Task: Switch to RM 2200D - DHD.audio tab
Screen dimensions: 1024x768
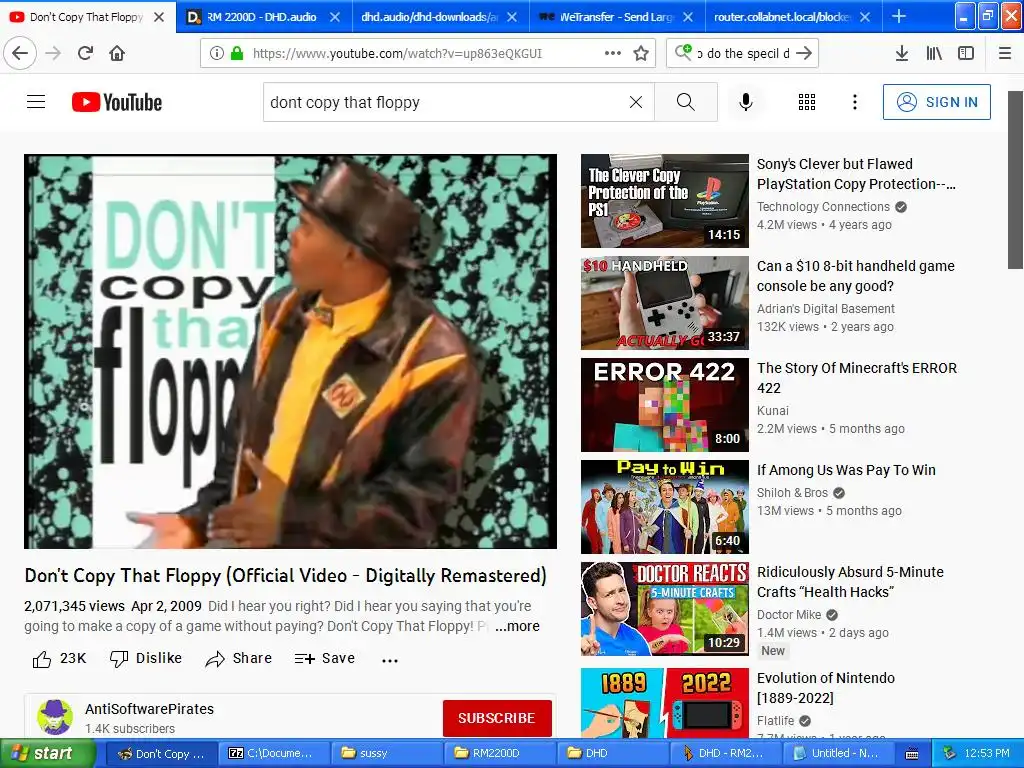Action: 261,17
